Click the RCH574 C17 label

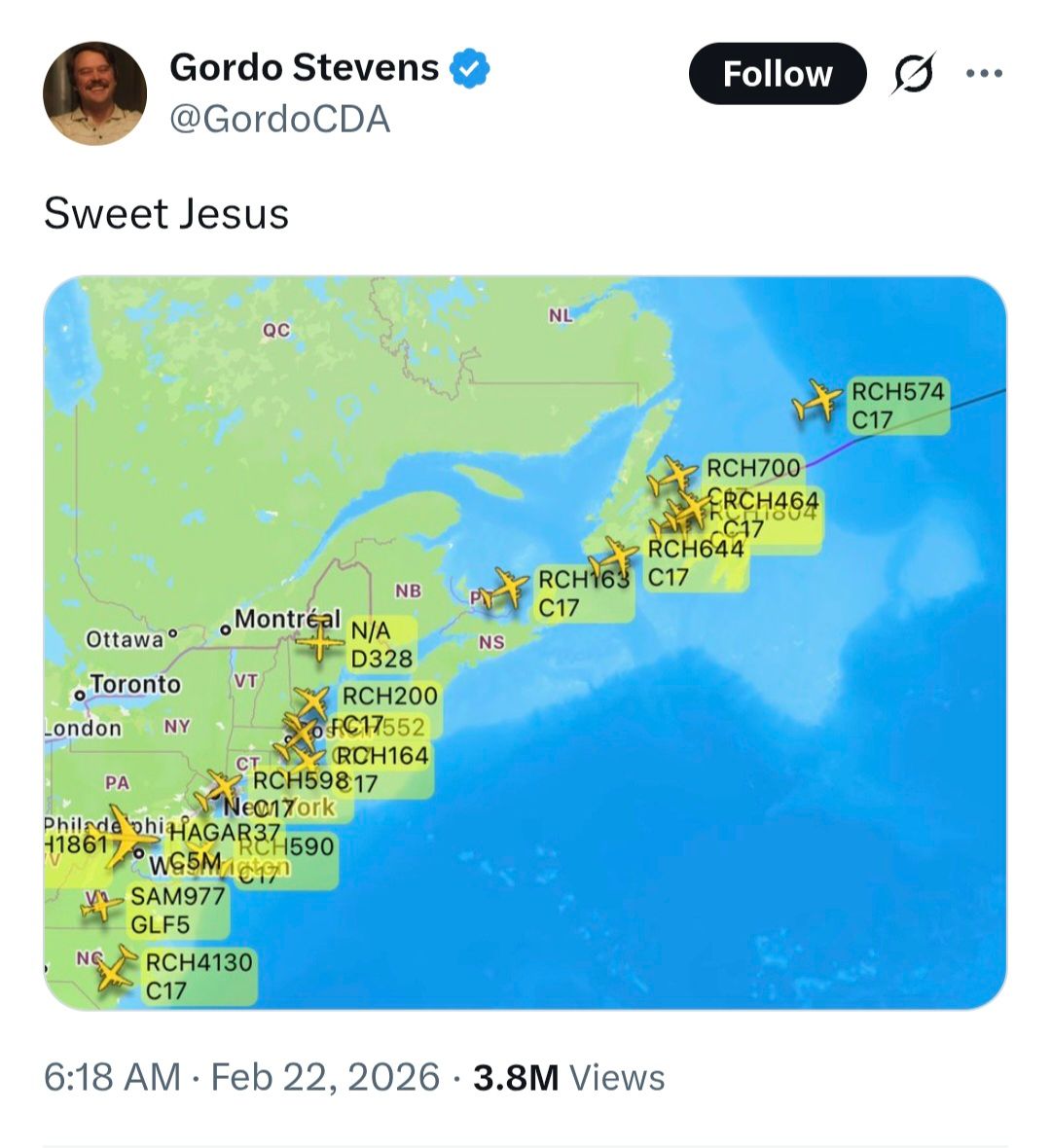point(897,406)
